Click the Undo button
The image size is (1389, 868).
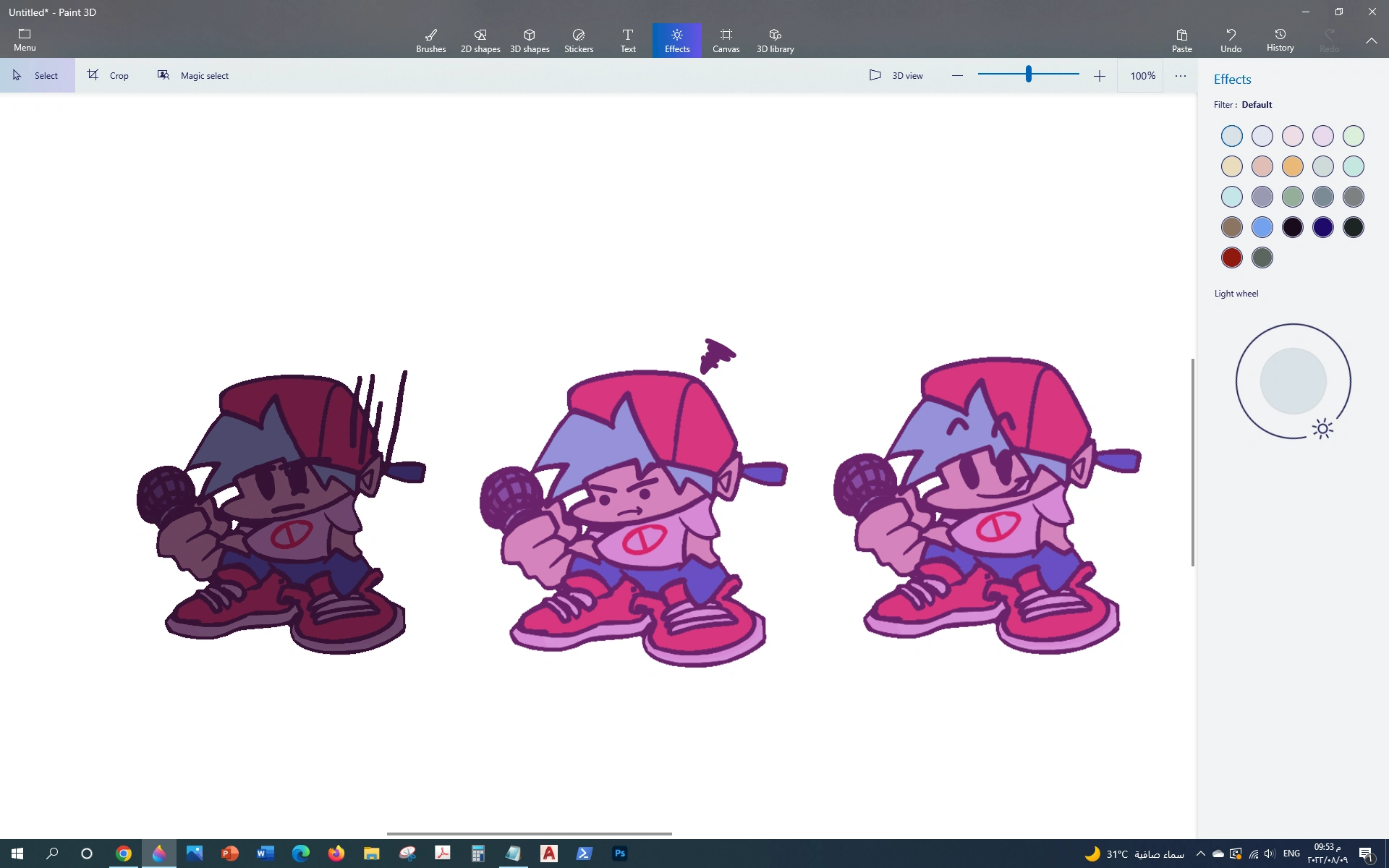click(x=1231, y=41)
